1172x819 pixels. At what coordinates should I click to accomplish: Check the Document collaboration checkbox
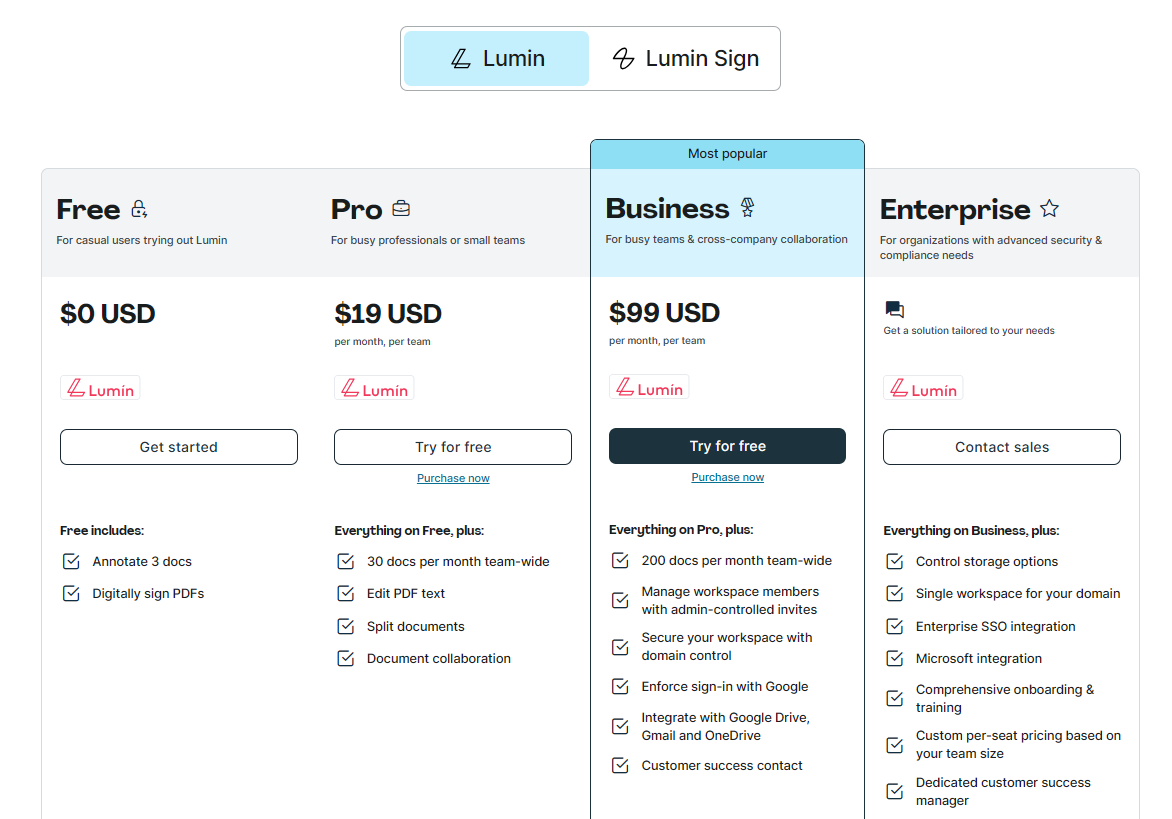(345, 658)
